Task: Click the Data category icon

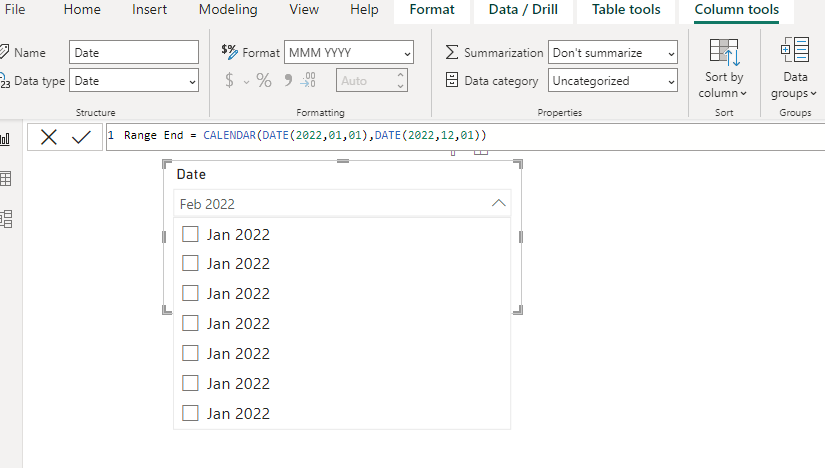Action: 451,80
